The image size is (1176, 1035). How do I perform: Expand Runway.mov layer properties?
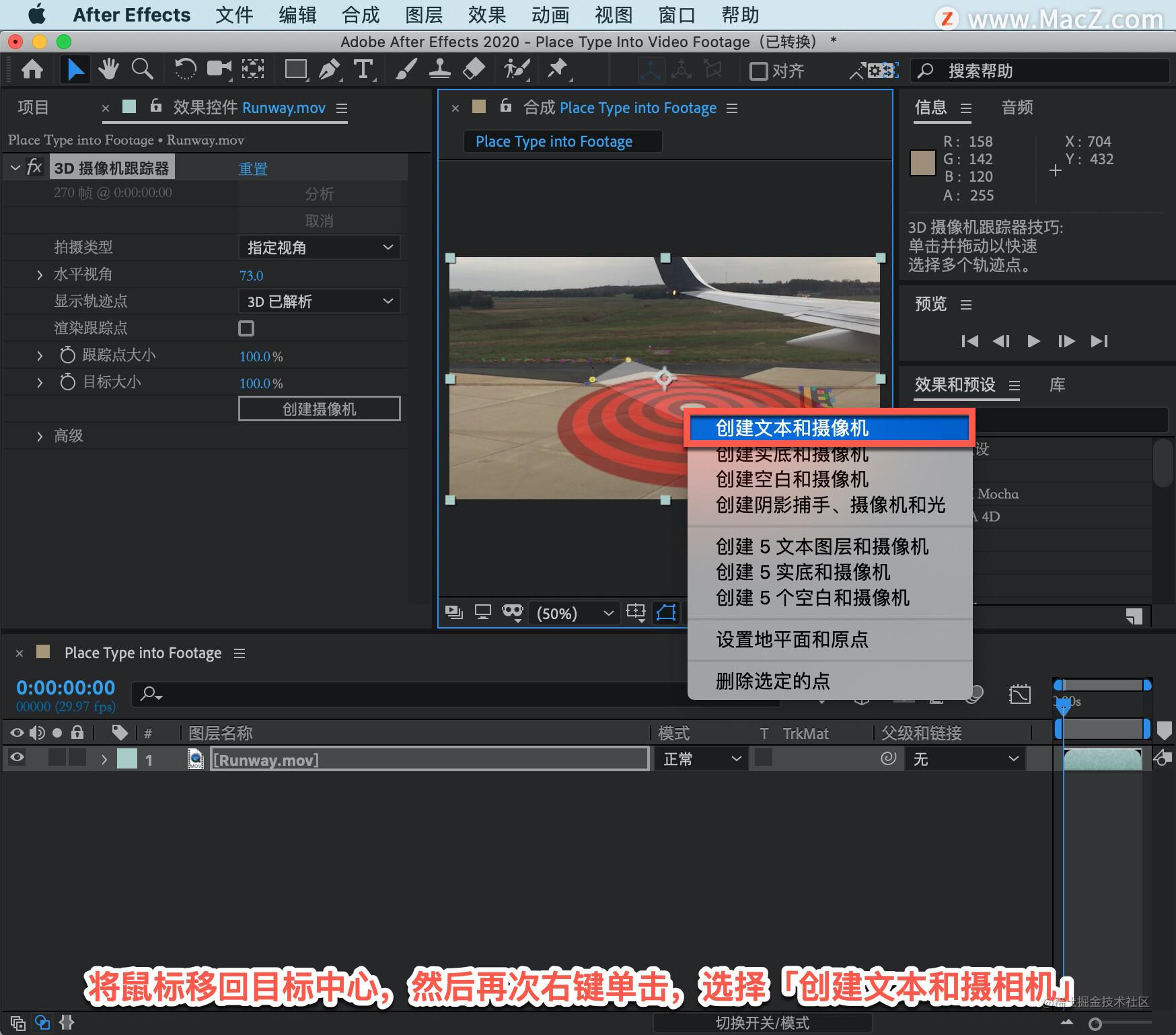pos(104,759)
